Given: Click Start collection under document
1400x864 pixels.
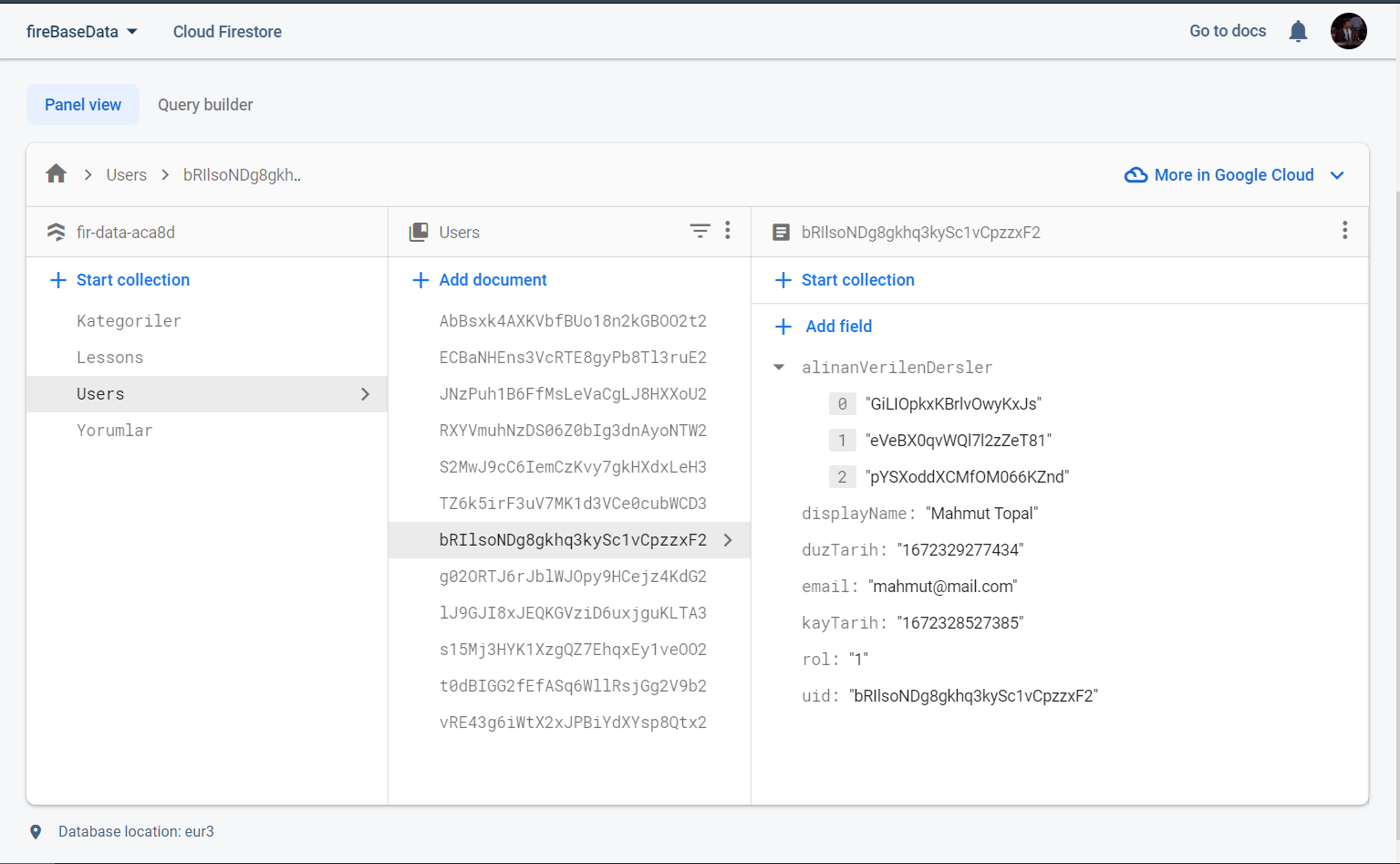Looking at the screenshot, I should point(857,280).
